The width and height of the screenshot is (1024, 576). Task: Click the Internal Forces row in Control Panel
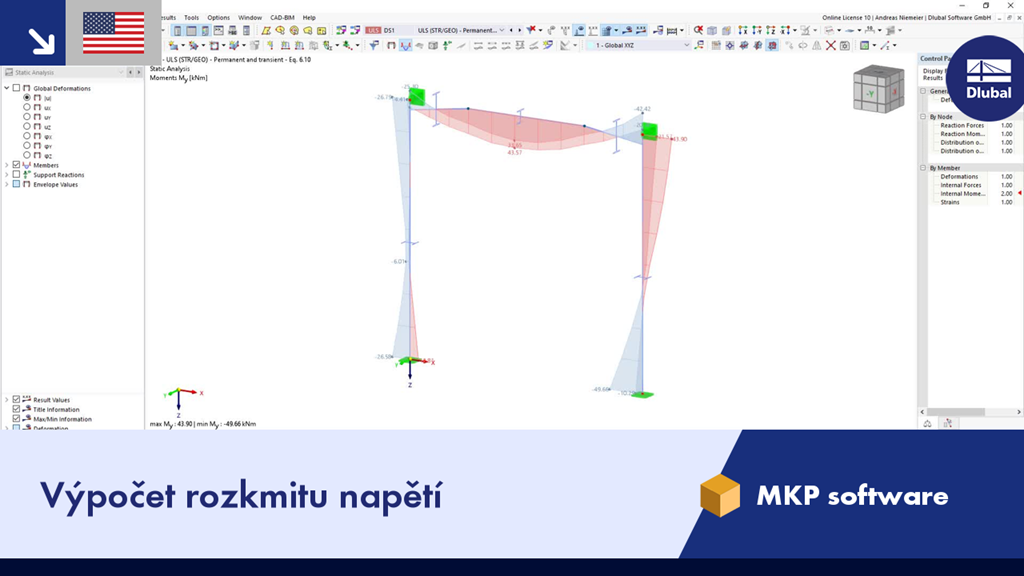point(976,185)
